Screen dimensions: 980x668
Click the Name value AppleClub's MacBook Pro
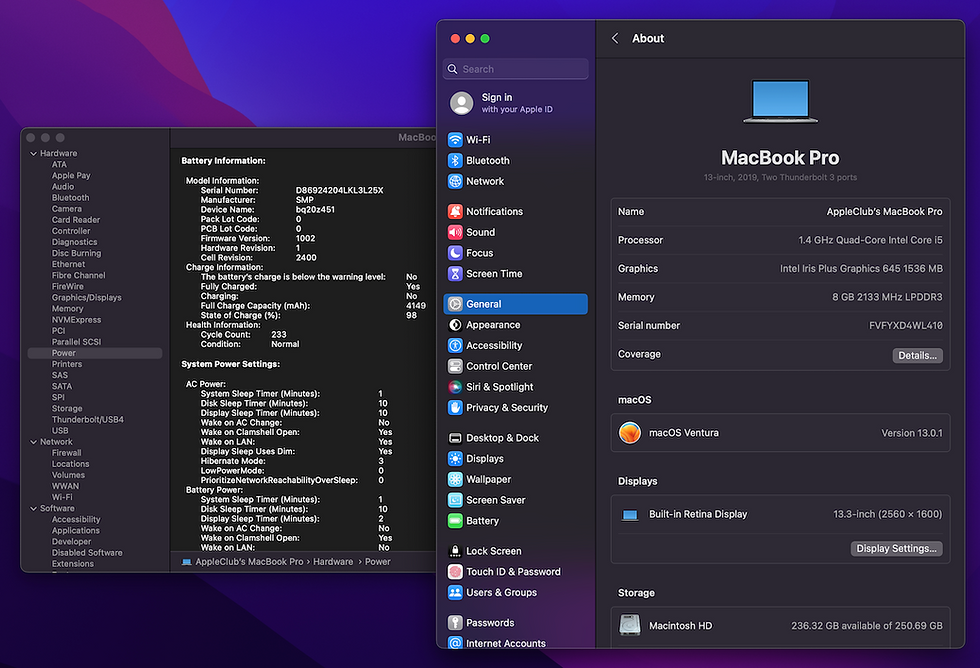click(884, 212)
